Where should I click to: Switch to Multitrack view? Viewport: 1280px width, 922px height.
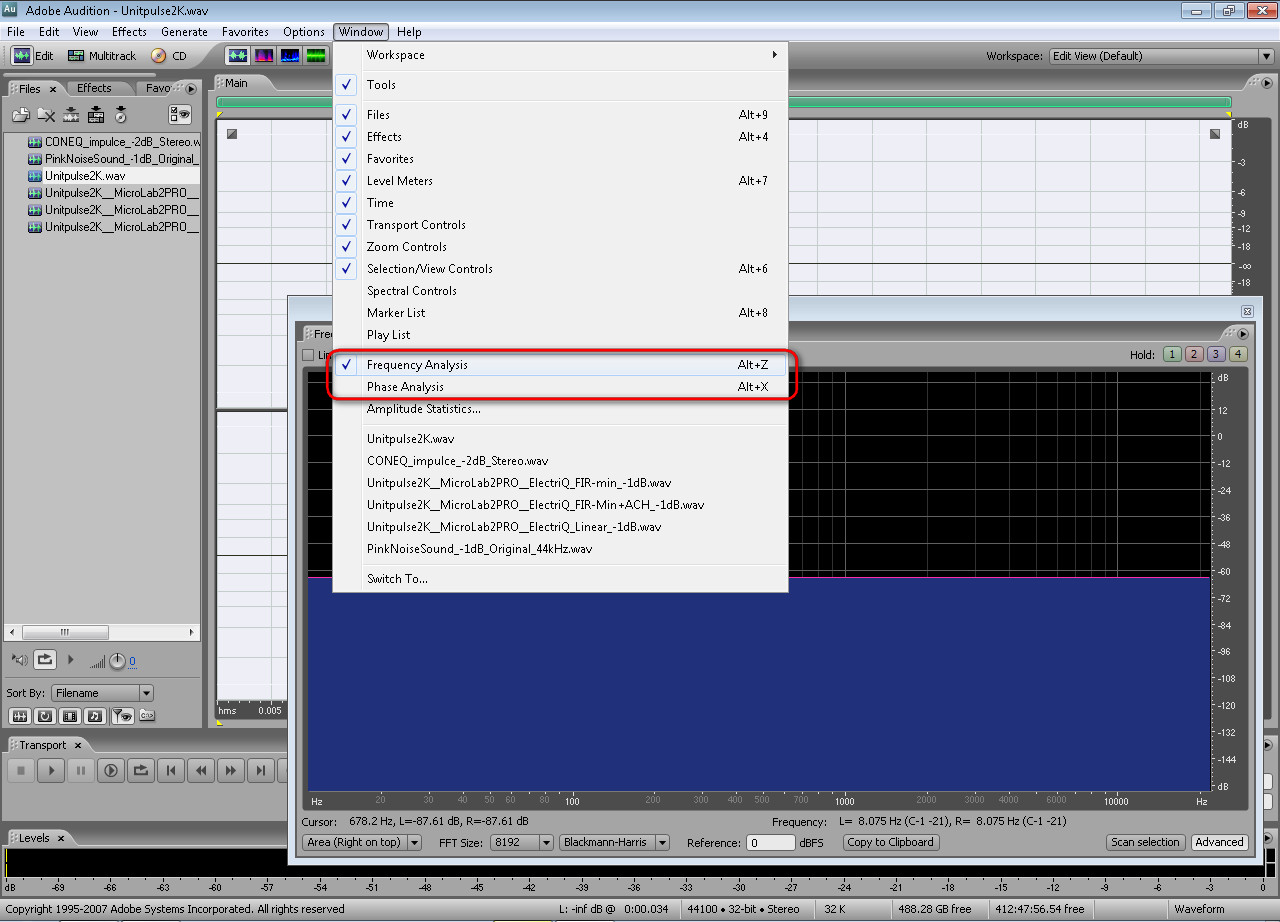point(101,56)
